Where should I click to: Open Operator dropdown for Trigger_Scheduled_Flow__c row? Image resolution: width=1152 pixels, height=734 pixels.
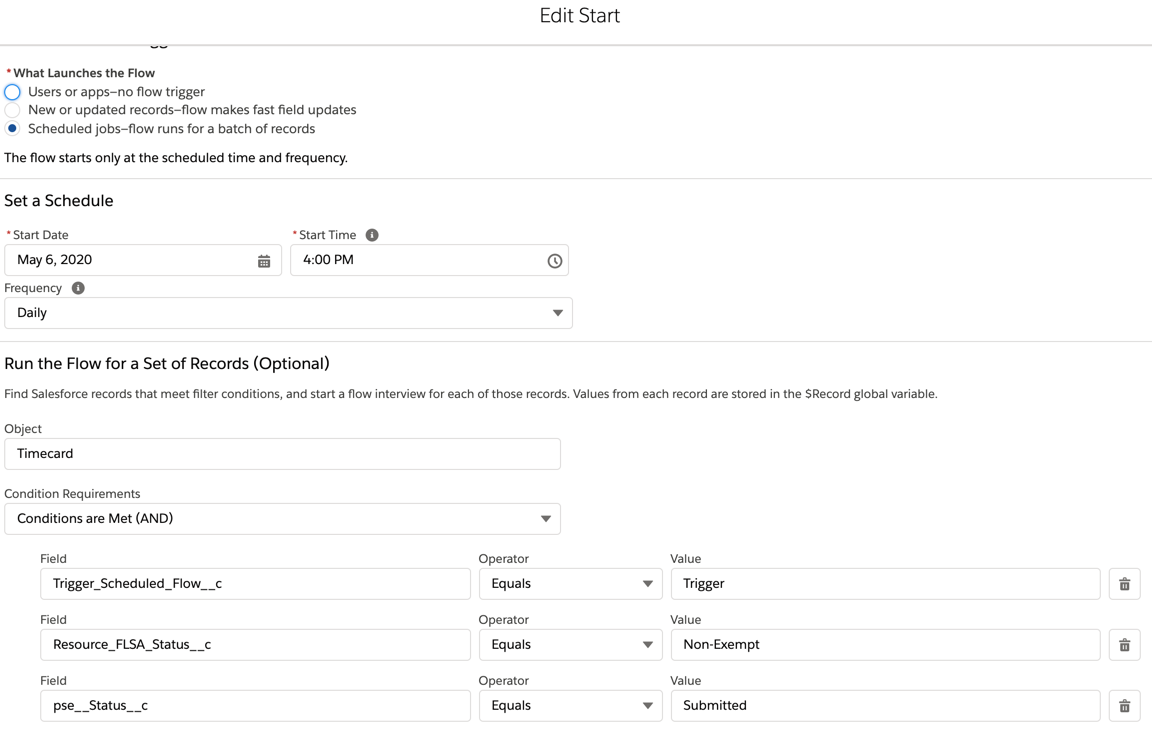click(x=570, y=584)
